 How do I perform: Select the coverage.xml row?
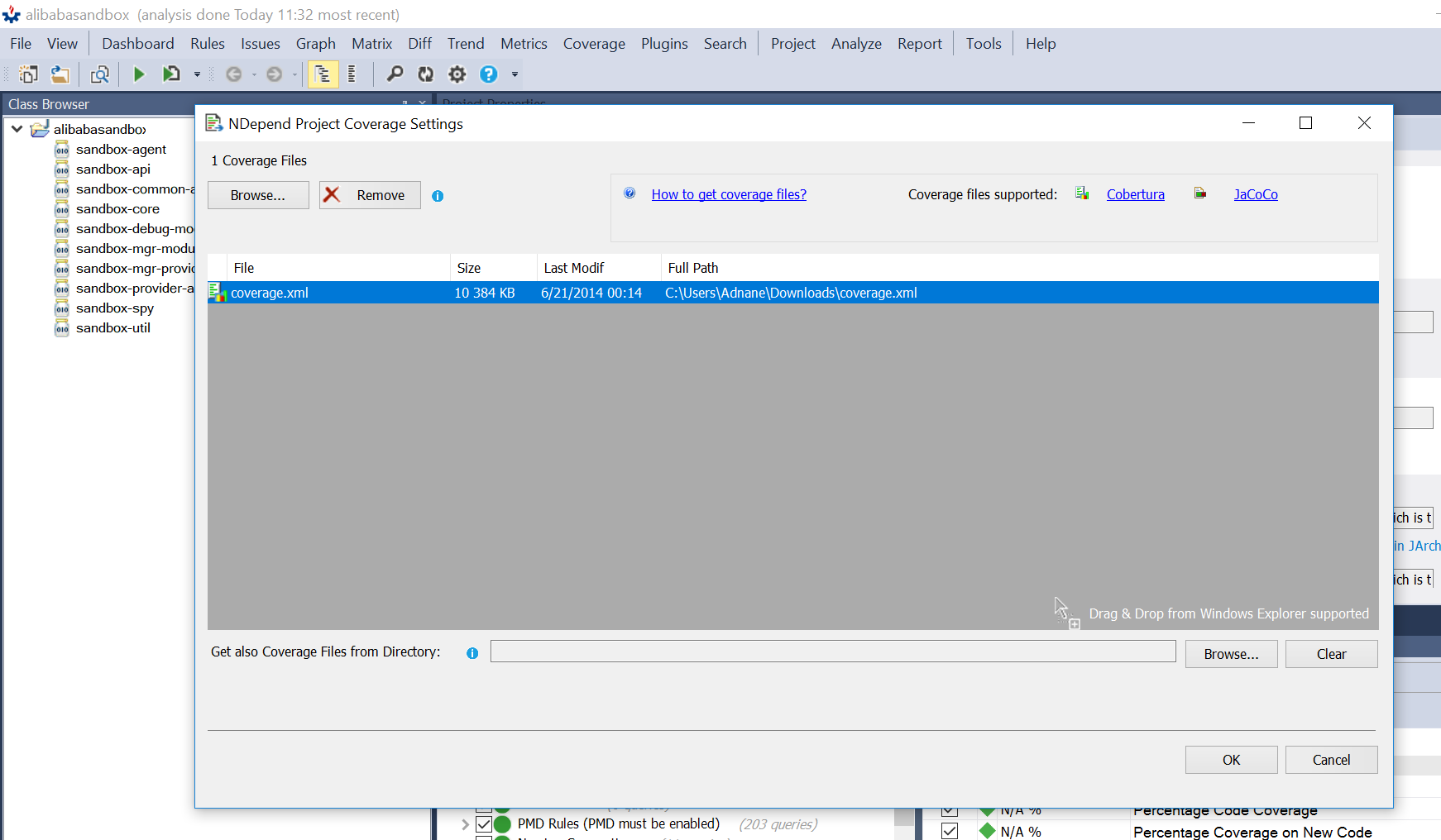[x=792, y=293]
